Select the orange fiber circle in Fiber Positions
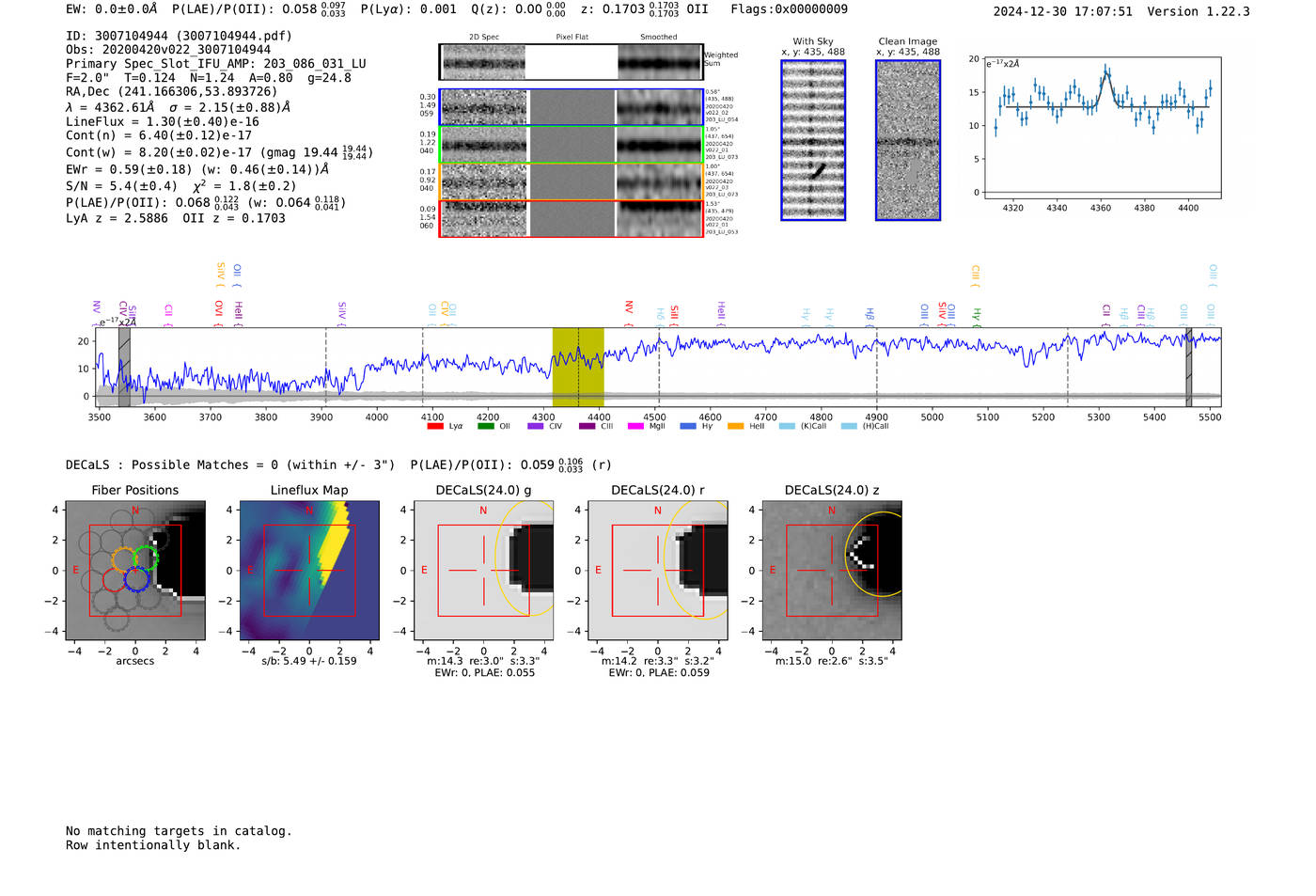 124,558
